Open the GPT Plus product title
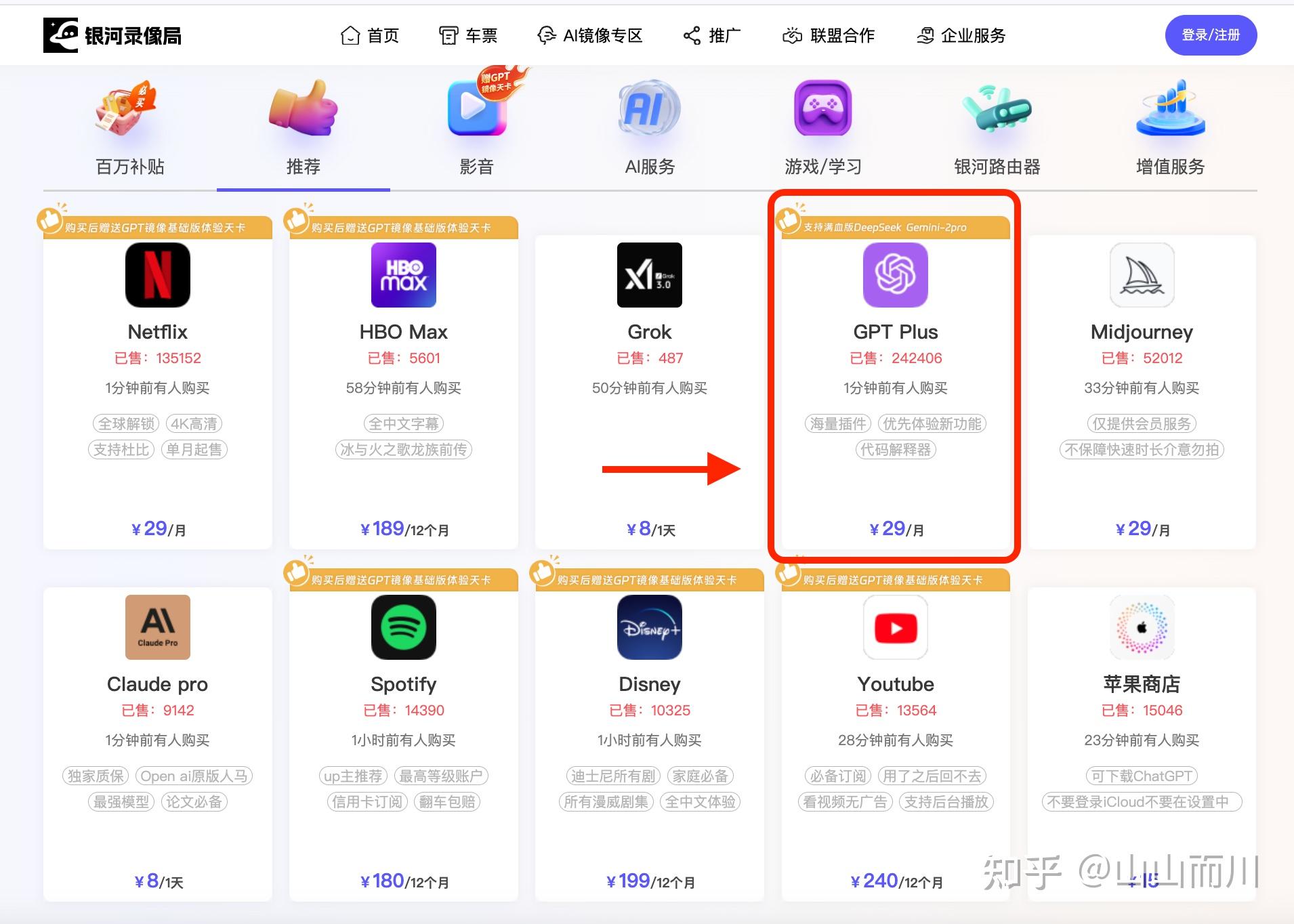The width and height of the screenshot is (1294, 924). (896, 332)
